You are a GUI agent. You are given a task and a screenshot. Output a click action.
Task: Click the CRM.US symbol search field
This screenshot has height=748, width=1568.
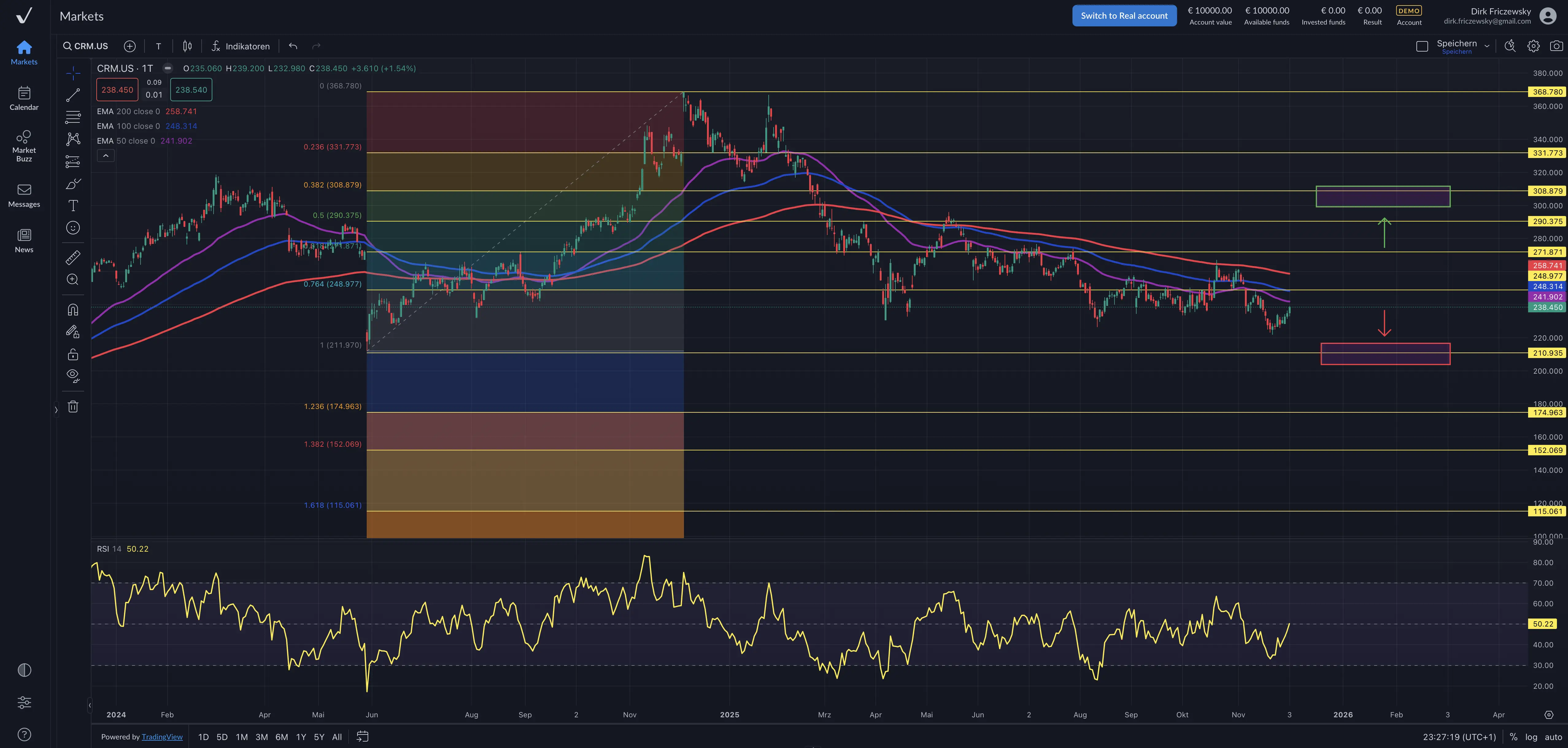tap(86, 46)
